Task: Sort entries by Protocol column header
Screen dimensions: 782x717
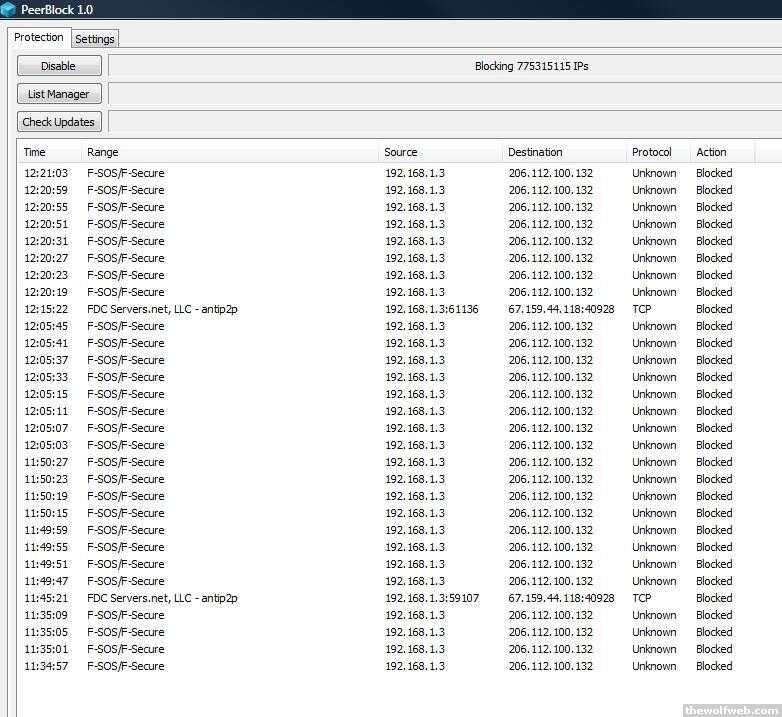Action: tap(657, 152)
